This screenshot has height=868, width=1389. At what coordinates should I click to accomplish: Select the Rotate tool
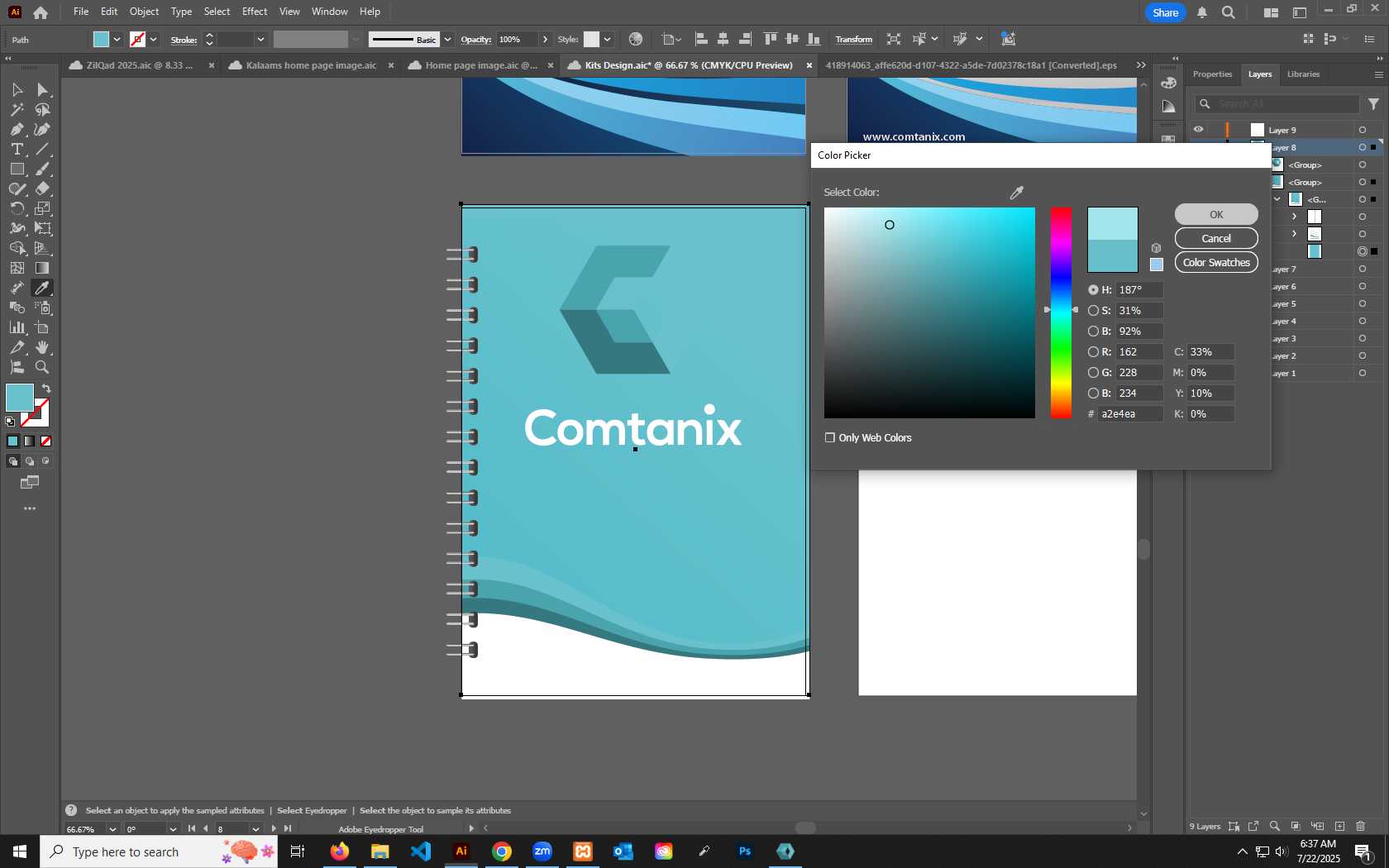pyautogui.click(x=17, y=208)
